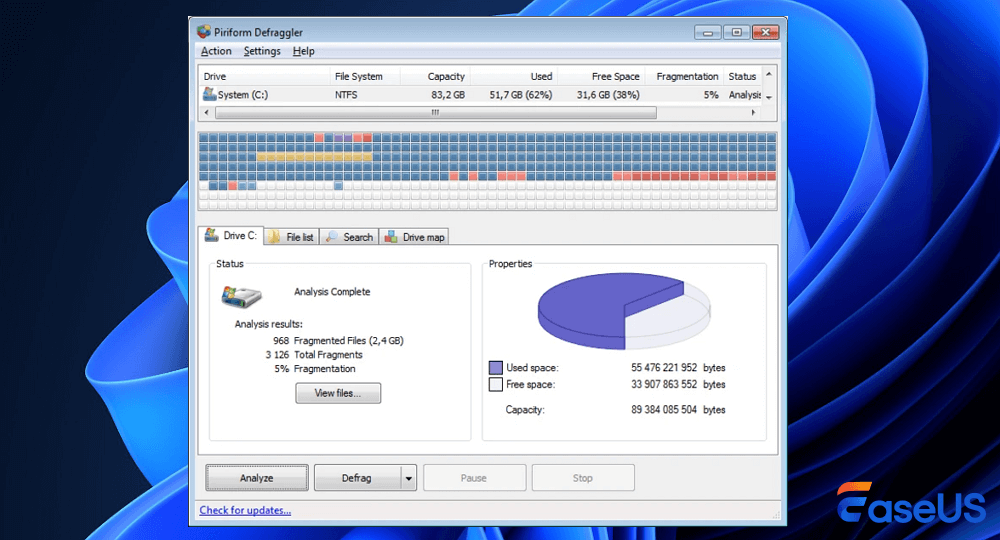
Task: Click the 51,7 GB (62%) used value
Action: coord(521,95)
